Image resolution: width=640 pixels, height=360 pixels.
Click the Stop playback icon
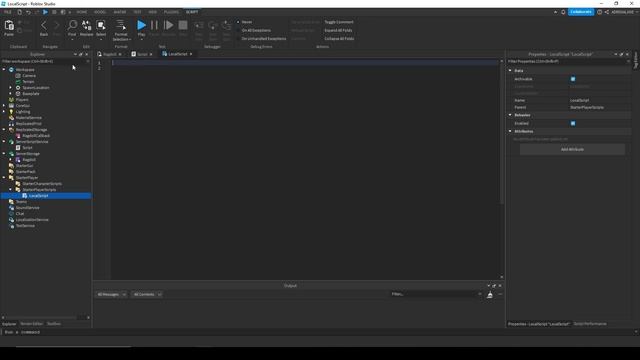[x=183, y=25]
